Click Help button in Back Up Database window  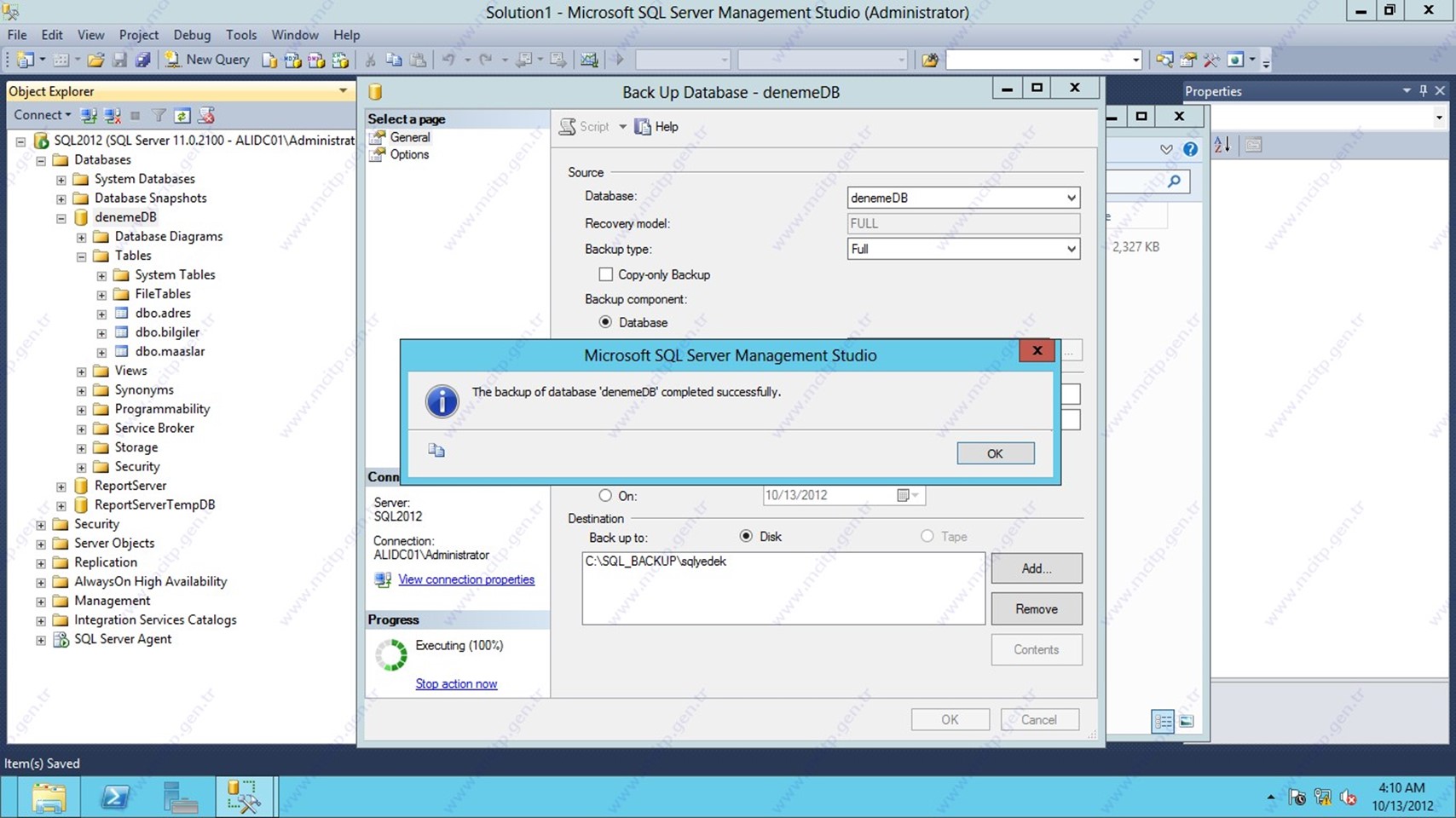(x=657, y=127)
